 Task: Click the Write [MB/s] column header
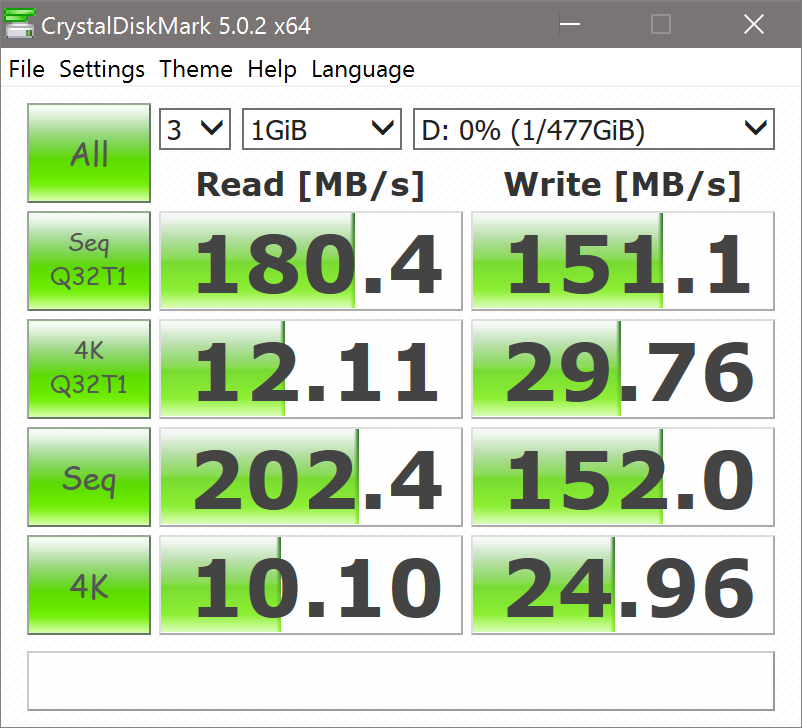pos(622,185)
